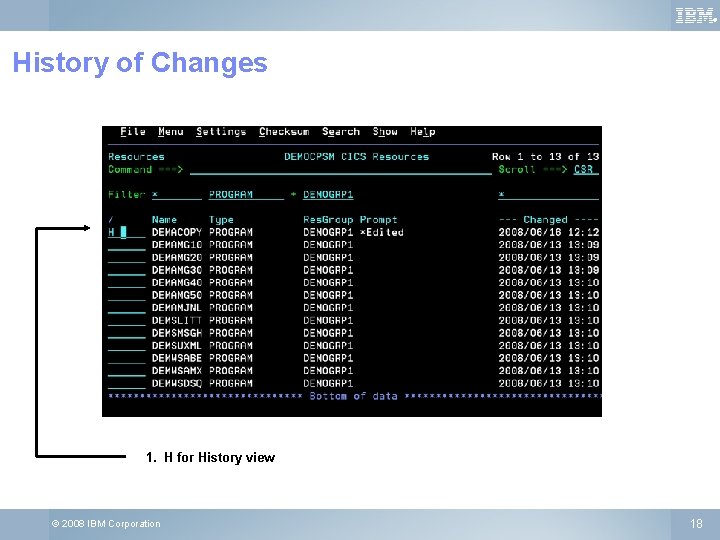The image size is (720, 540).
Task: Click the DEMOGRP1 group filter field
Action: [328, 195]
